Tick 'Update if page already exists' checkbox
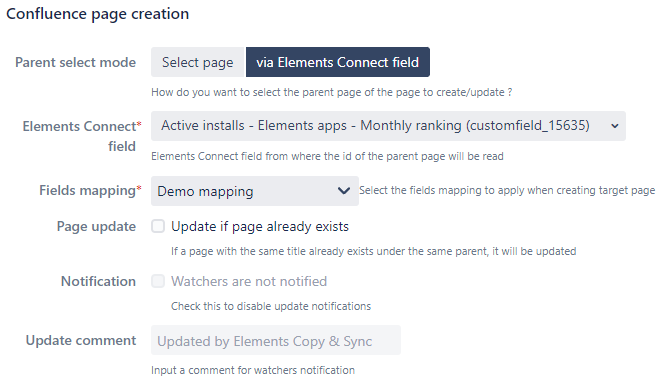The height and width of the screenshot is (382, 667). pyautogui.click(x=158, y=226)
